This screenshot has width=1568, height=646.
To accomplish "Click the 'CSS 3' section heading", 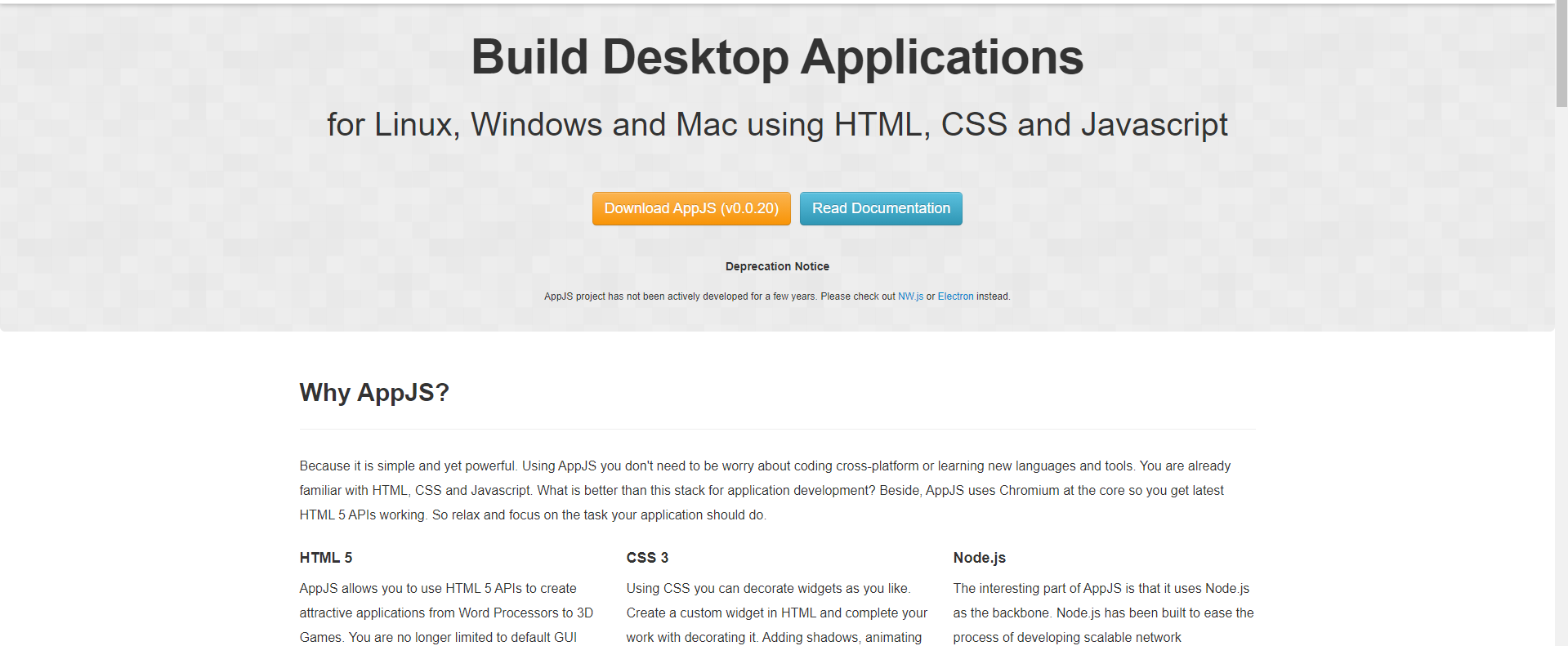I will (647, 558).
